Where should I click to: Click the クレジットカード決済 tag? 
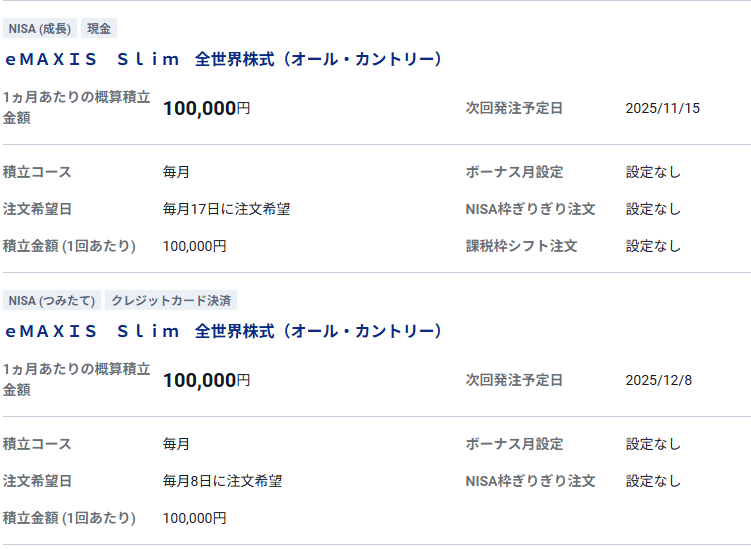[171, 300]
